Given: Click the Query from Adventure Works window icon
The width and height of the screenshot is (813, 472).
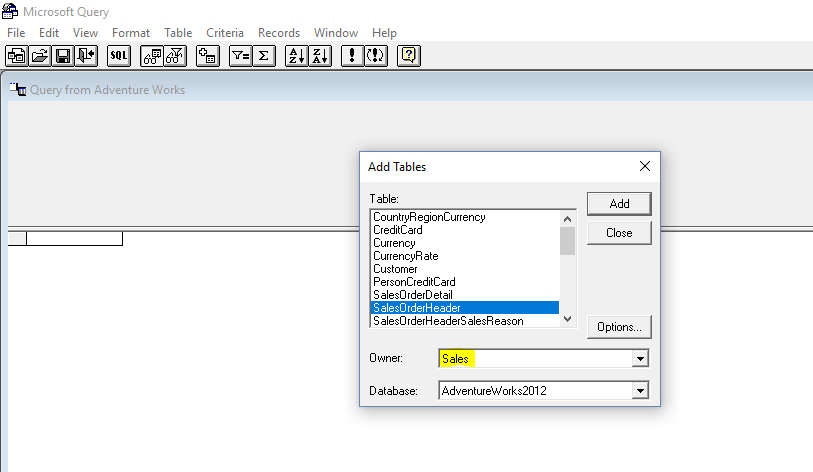Looking at the screenshot, I should (x=18, y=90).
